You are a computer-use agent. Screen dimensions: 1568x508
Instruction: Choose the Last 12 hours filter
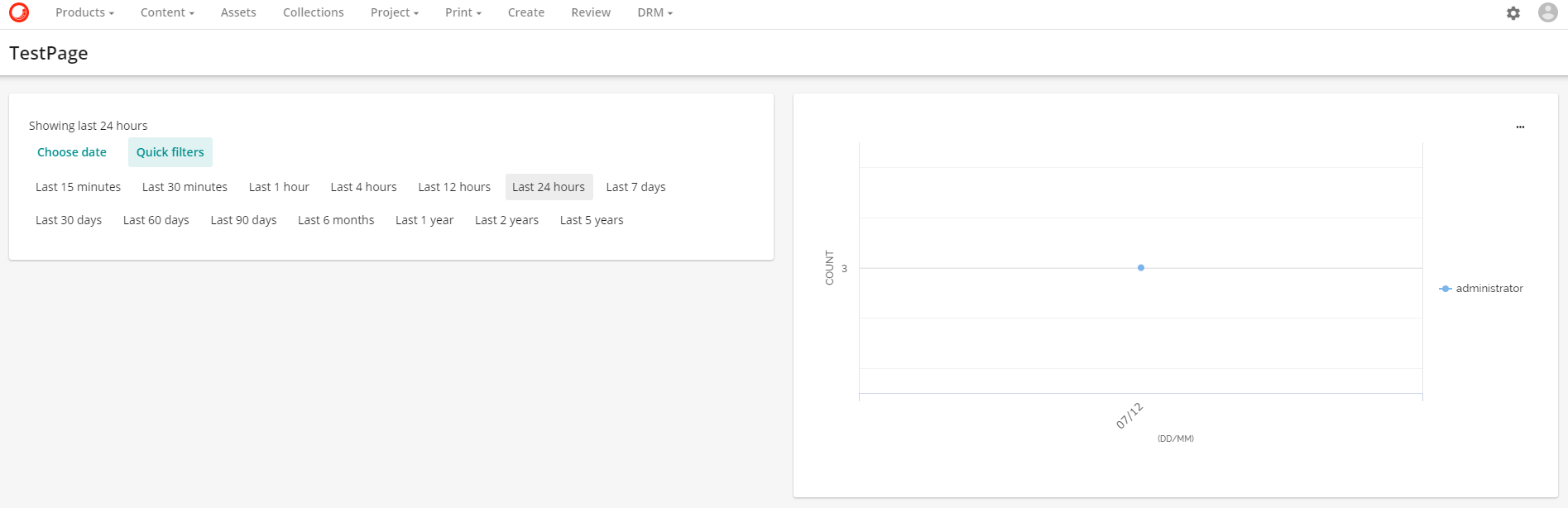(x=454, y=187)
